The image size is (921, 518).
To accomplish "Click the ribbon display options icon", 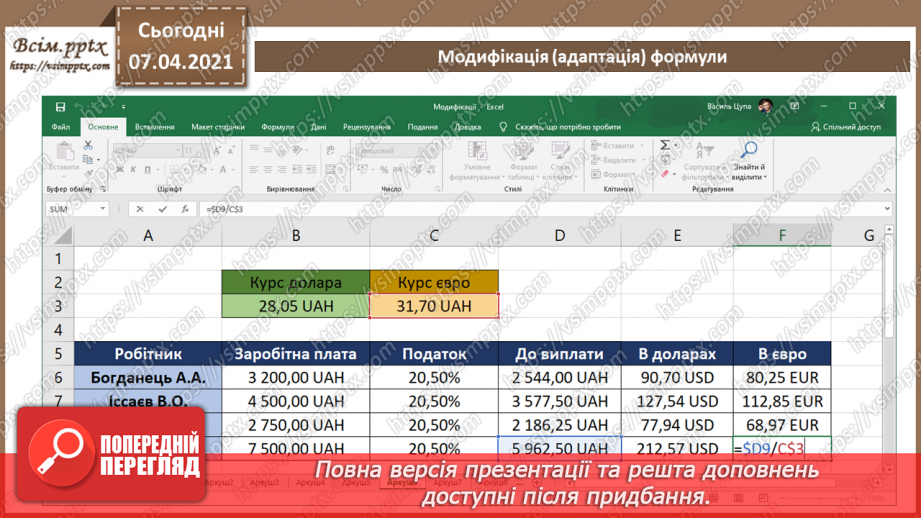I will click(x=794, y=106).
